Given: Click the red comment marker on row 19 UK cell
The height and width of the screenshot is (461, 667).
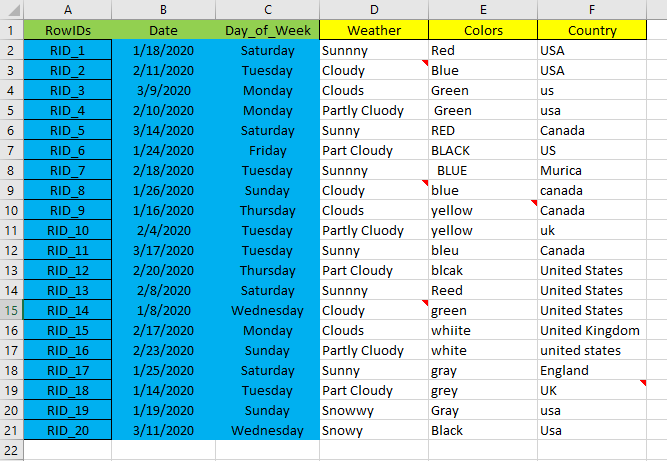Looking at the screenshot, I should tap(642, 383).
